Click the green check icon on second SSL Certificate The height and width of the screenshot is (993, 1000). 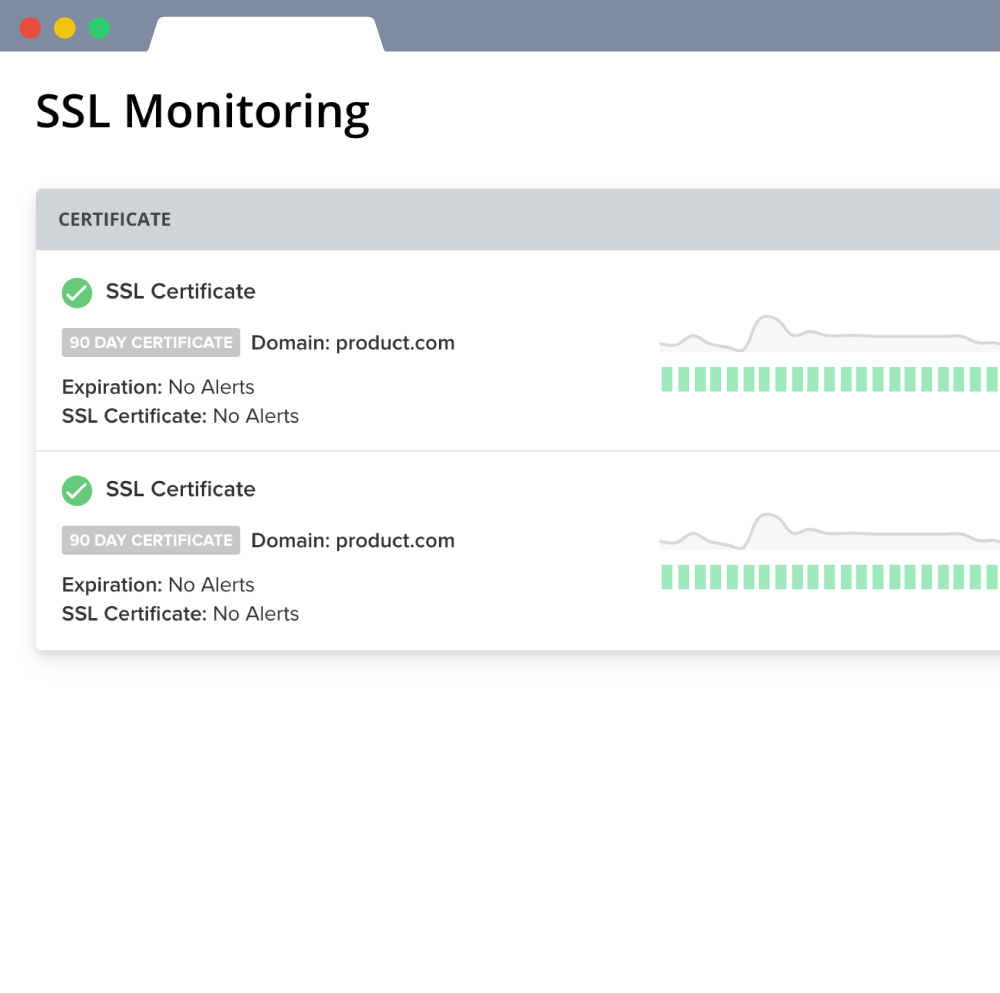[77, 490]
